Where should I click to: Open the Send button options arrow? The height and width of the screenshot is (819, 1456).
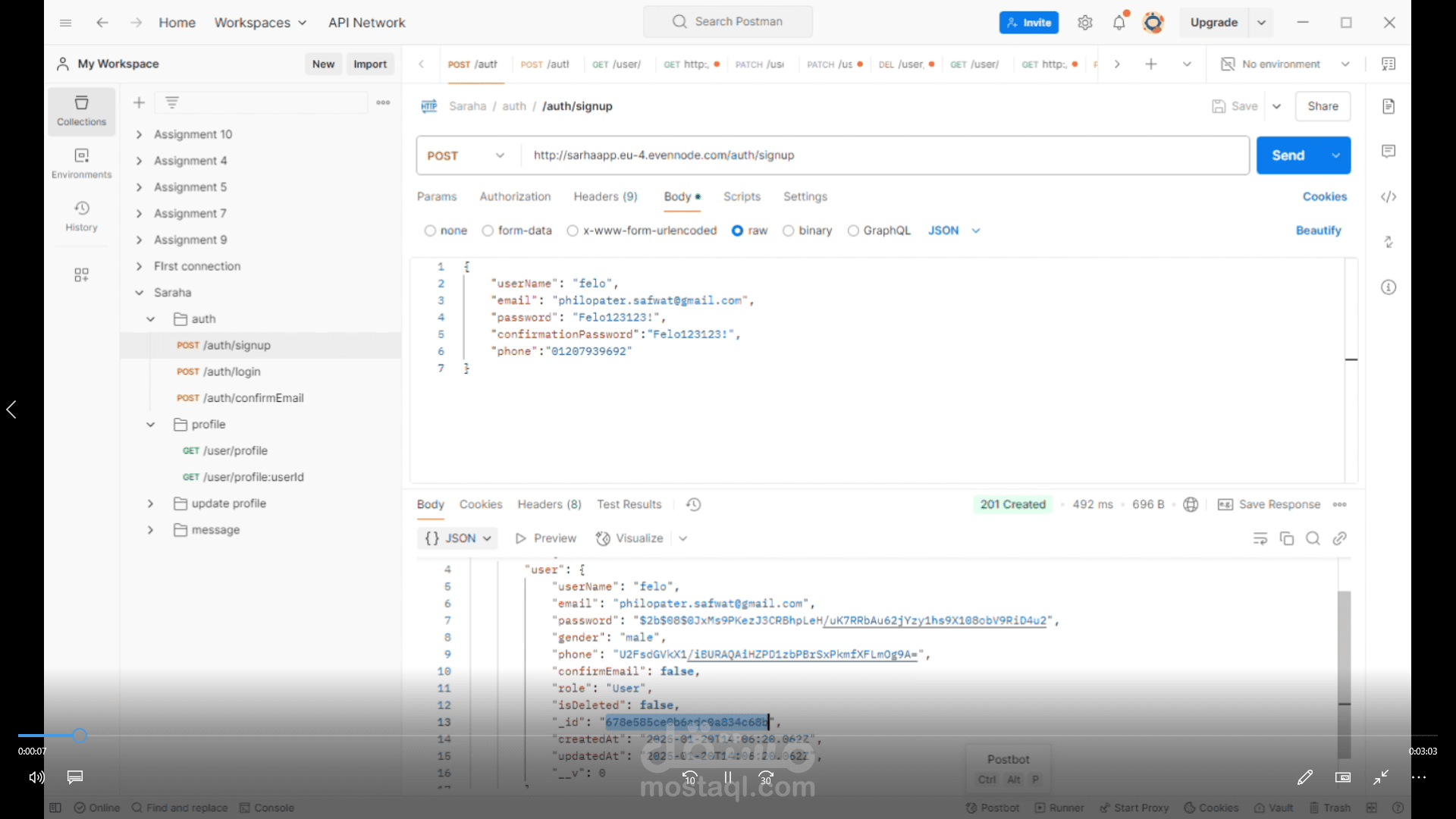pyautogui.click(x=1335, y=155)
